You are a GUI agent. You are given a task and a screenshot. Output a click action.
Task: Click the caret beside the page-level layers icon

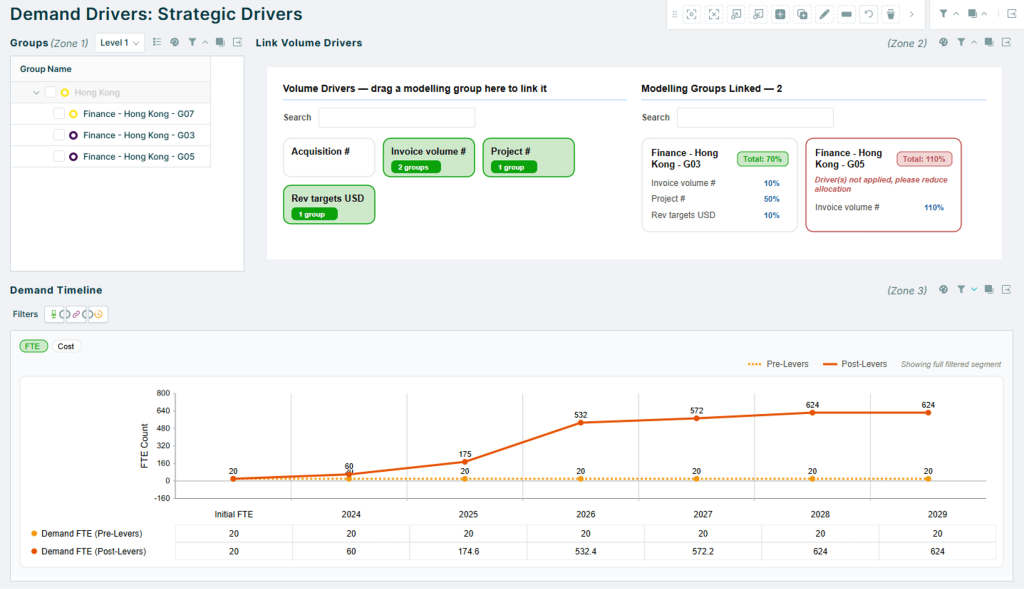(x=984, y=14)
